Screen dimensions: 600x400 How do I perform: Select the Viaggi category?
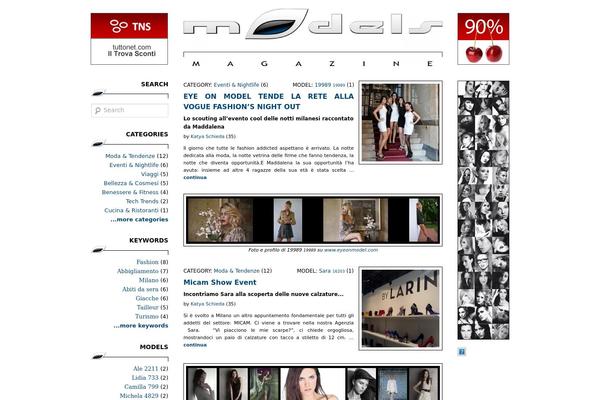point(150,174)
